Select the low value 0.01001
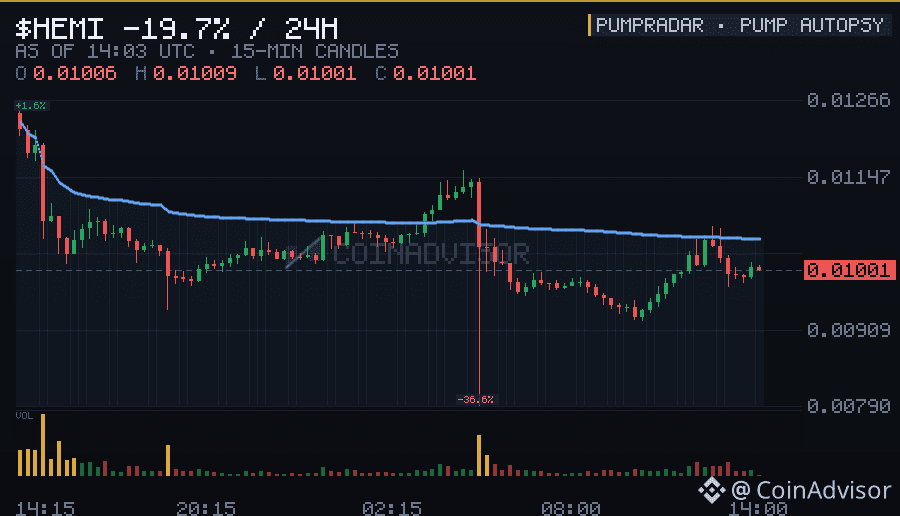The height and width of the screenshot is (516, 900). tap(315, 73)
